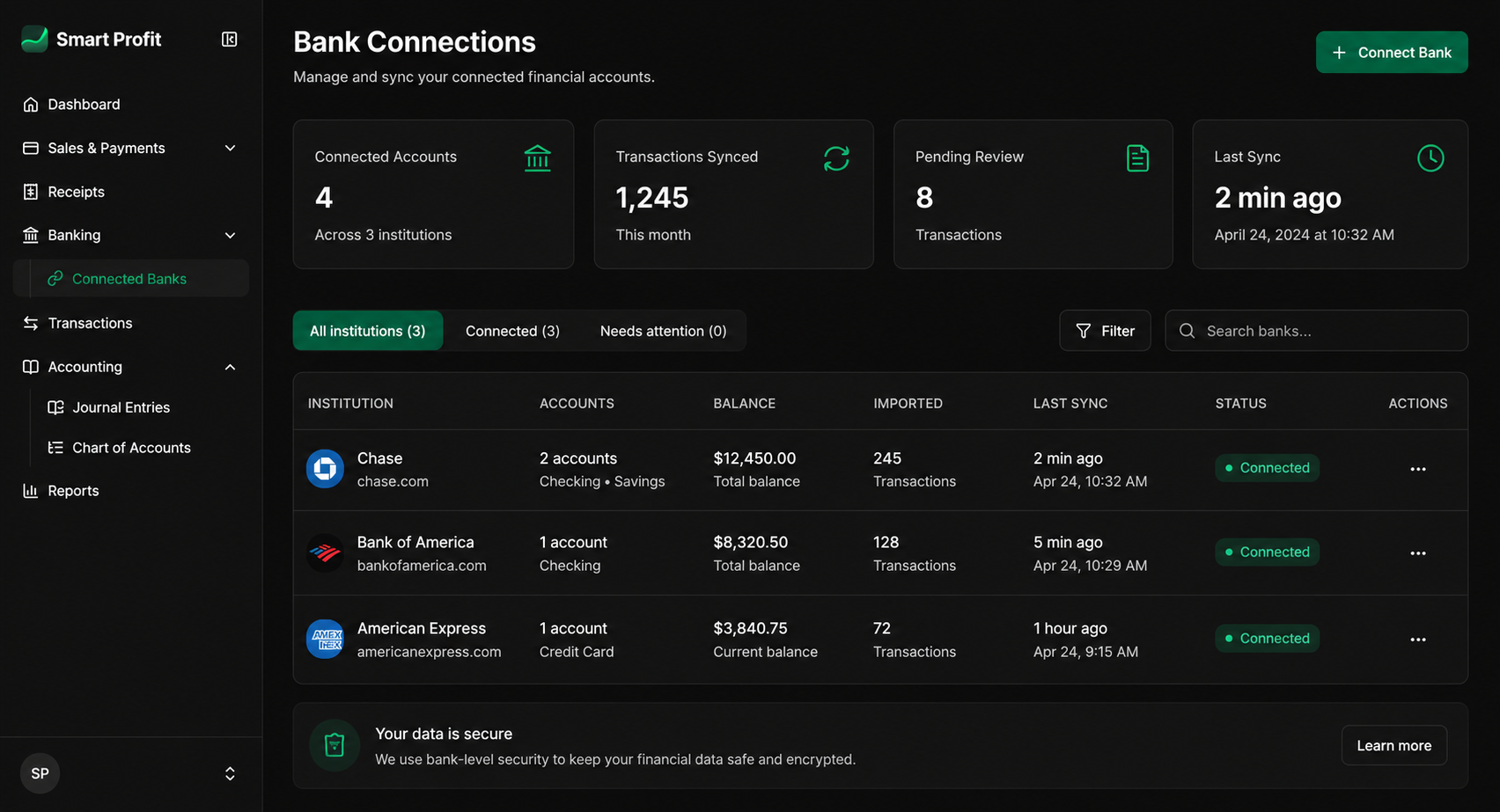
Task: Click the Banking building icon in sidebar
Action: point(31,235)
